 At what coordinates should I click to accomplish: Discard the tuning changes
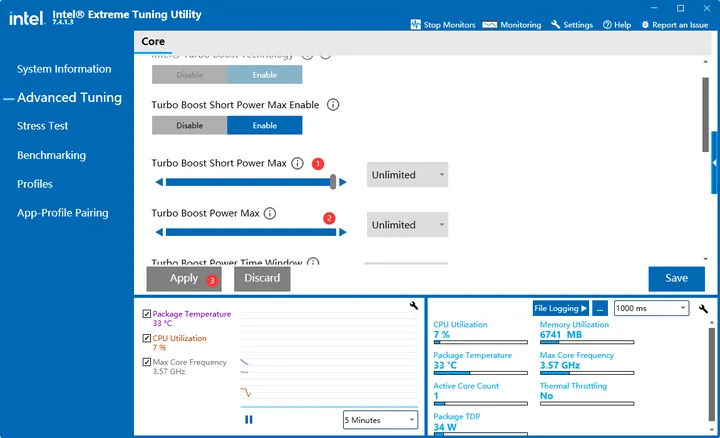(262, 278)
